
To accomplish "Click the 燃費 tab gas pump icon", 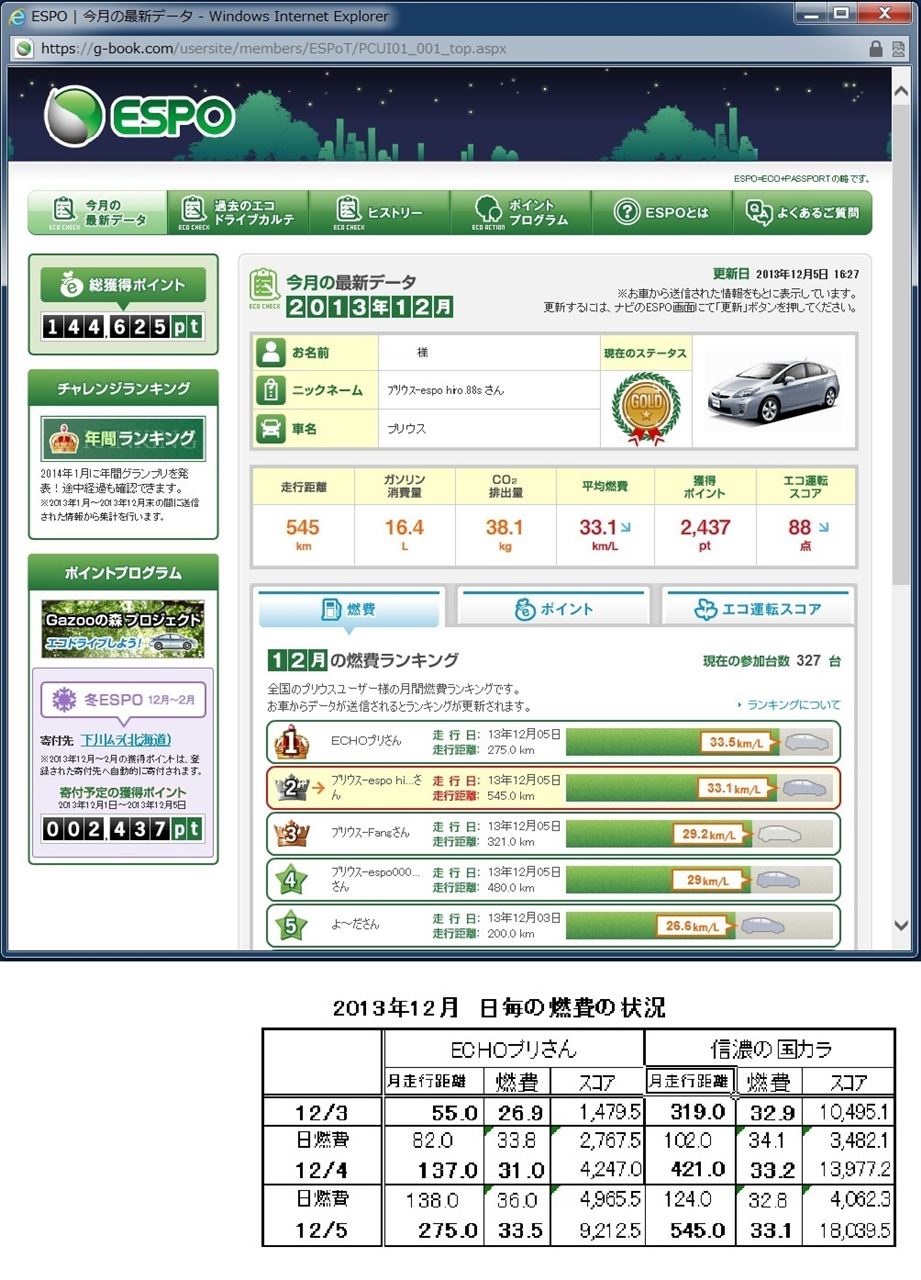I will pyautogui.click(x=330, y=609).
